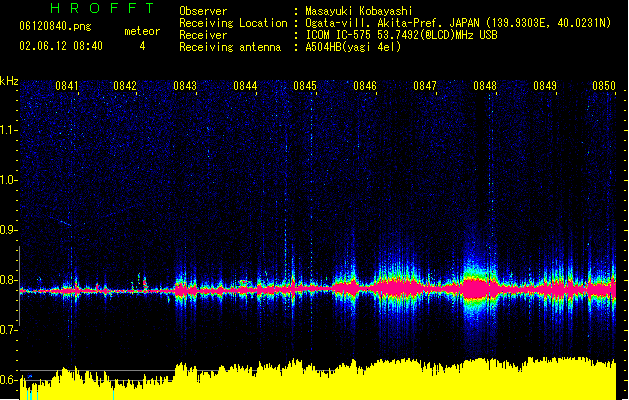
Task: Click the 0.6 kHz axis label
Action: [8, 380]
